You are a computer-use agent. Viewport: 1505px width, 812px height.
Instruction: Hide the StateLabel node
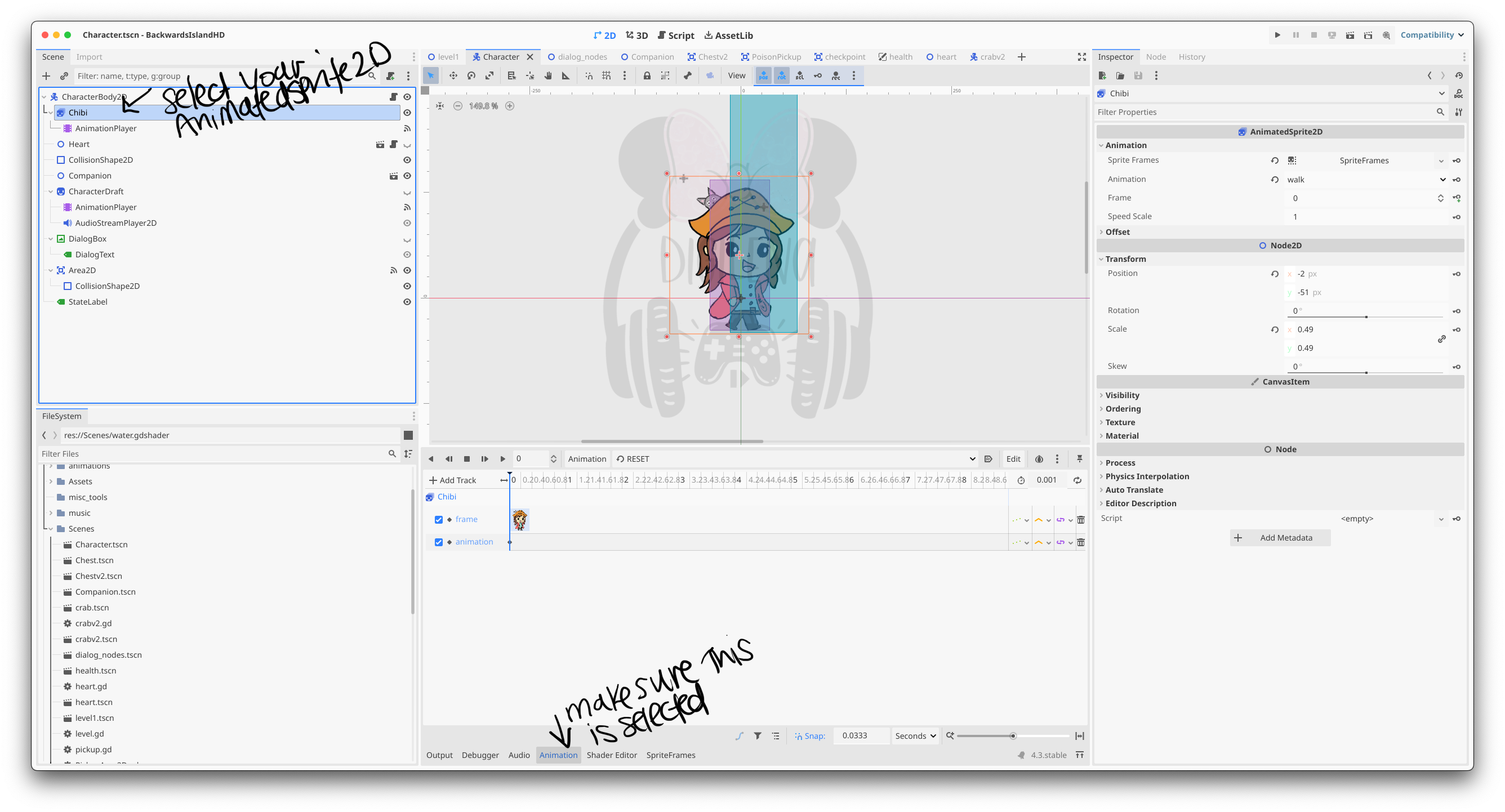pyautogui.click(x=407, y=302)
